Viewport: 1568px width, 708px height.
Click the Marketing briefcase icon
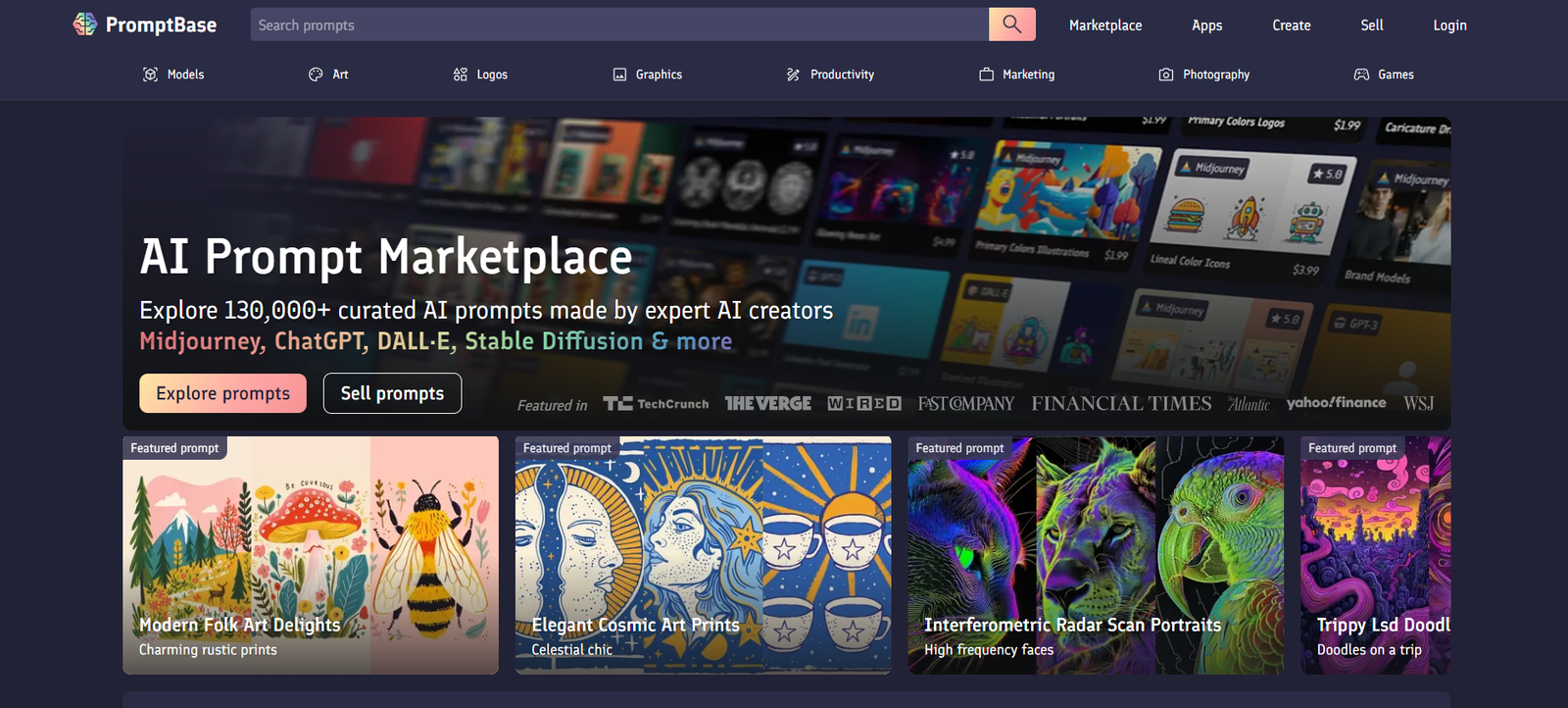[986, 75]
